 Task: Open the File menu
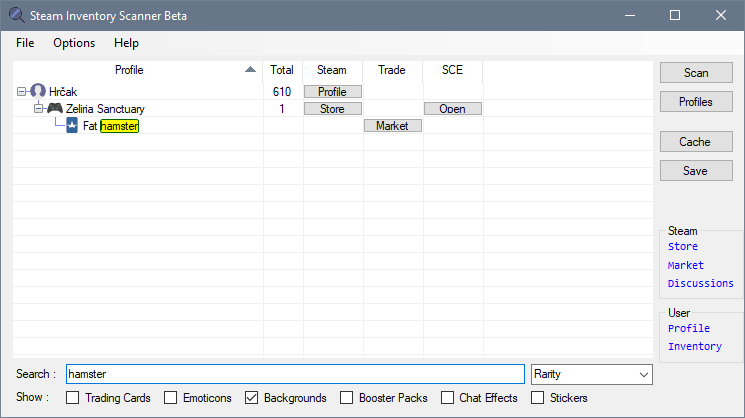coord(25,43)
